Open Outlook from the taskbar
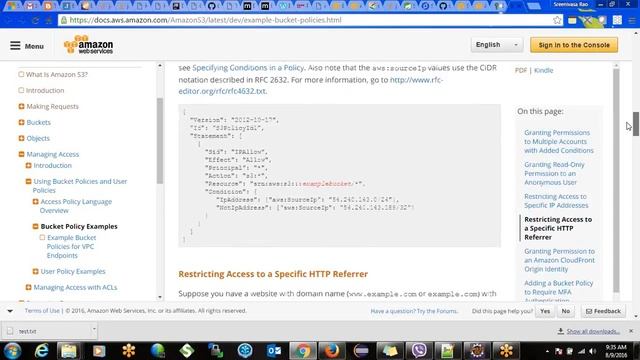 274,351
